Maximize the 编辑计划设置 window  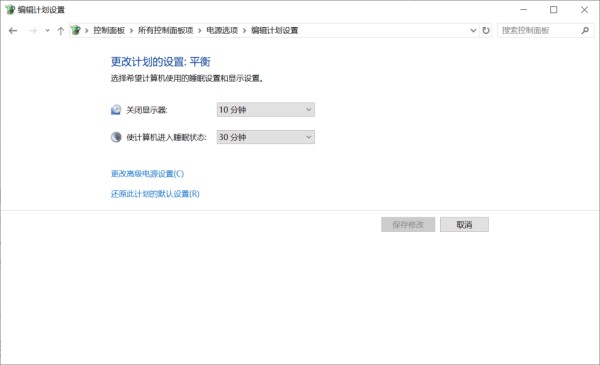(553, 10)
